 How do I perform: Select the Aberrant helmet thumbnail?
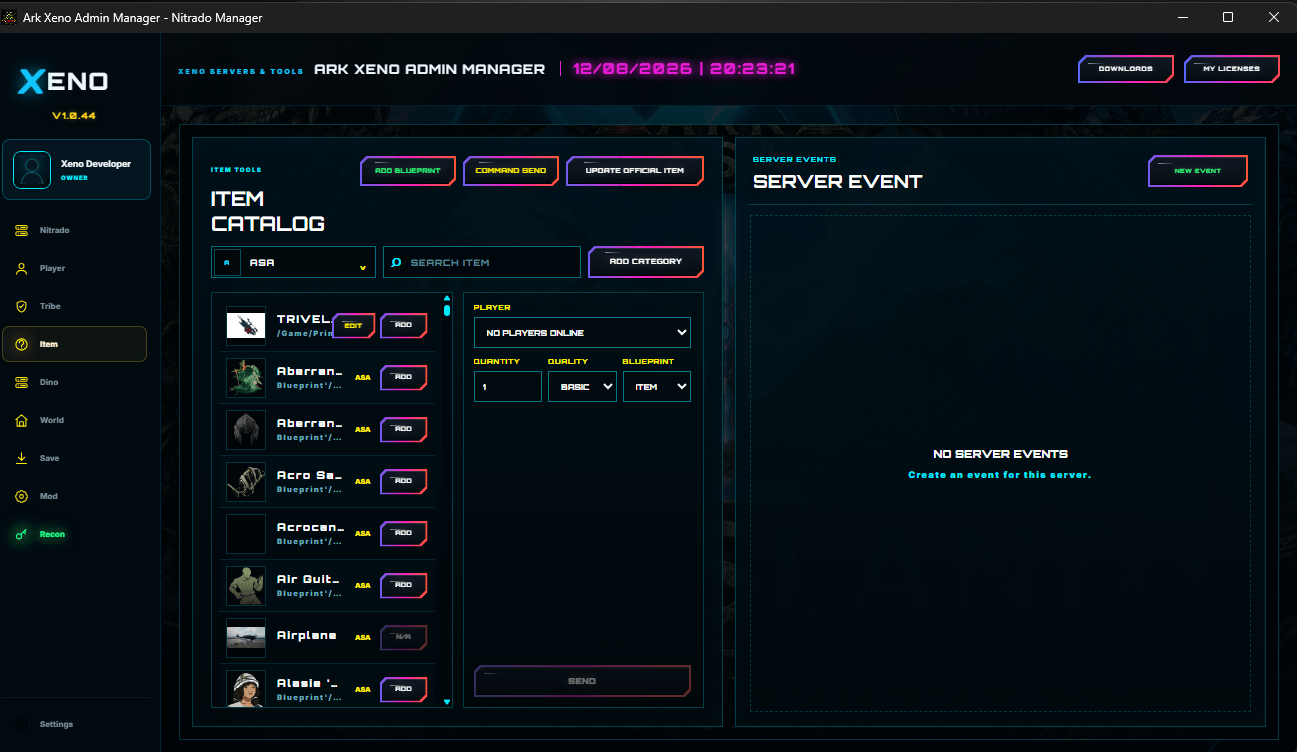pyautogui.click(x=246, y=429)
